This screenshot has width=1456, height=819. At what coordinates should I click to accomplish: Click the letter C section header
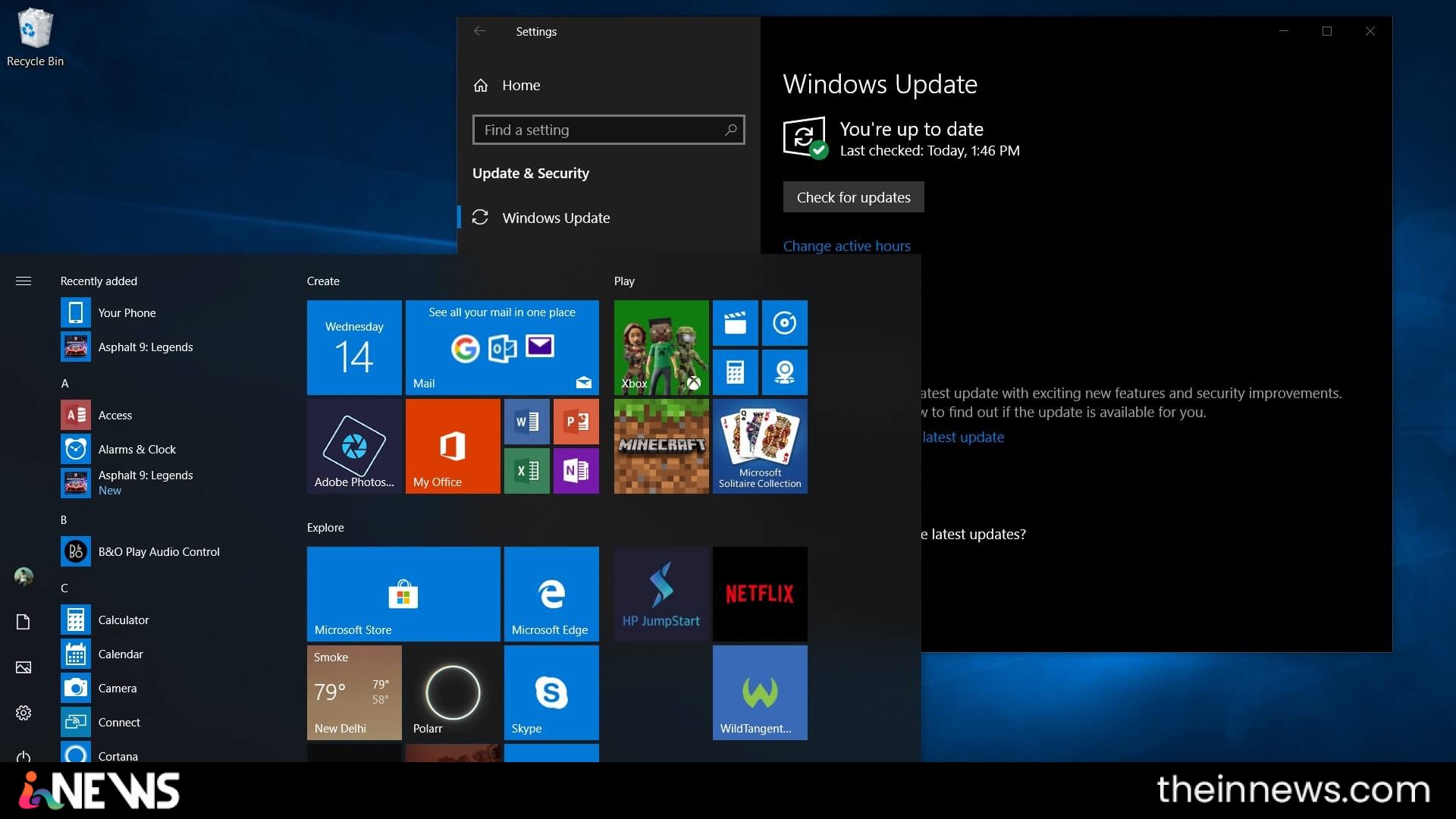pyautogui.click(x=64, y=588)
